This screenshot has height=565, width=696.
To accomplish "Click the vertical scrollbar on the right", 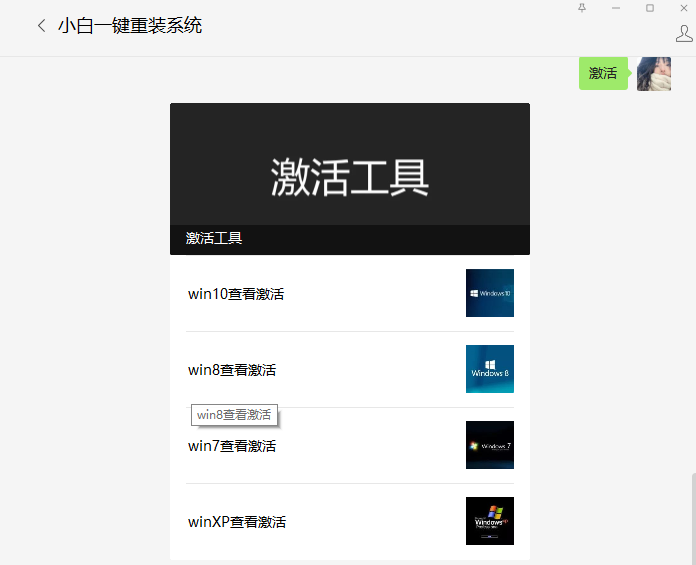I will pyautogui.click(x=691, y=518).
